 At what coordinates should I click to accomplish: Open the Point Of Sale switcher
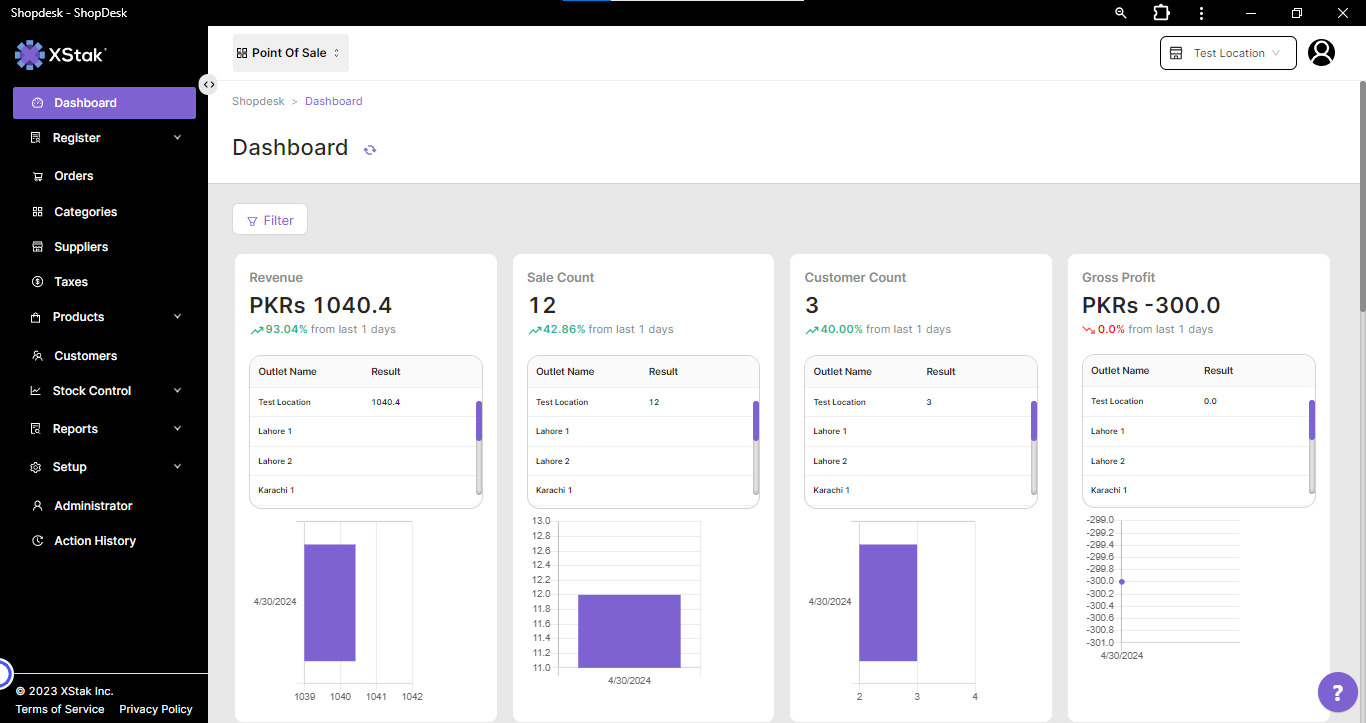[x=290, y=53]
